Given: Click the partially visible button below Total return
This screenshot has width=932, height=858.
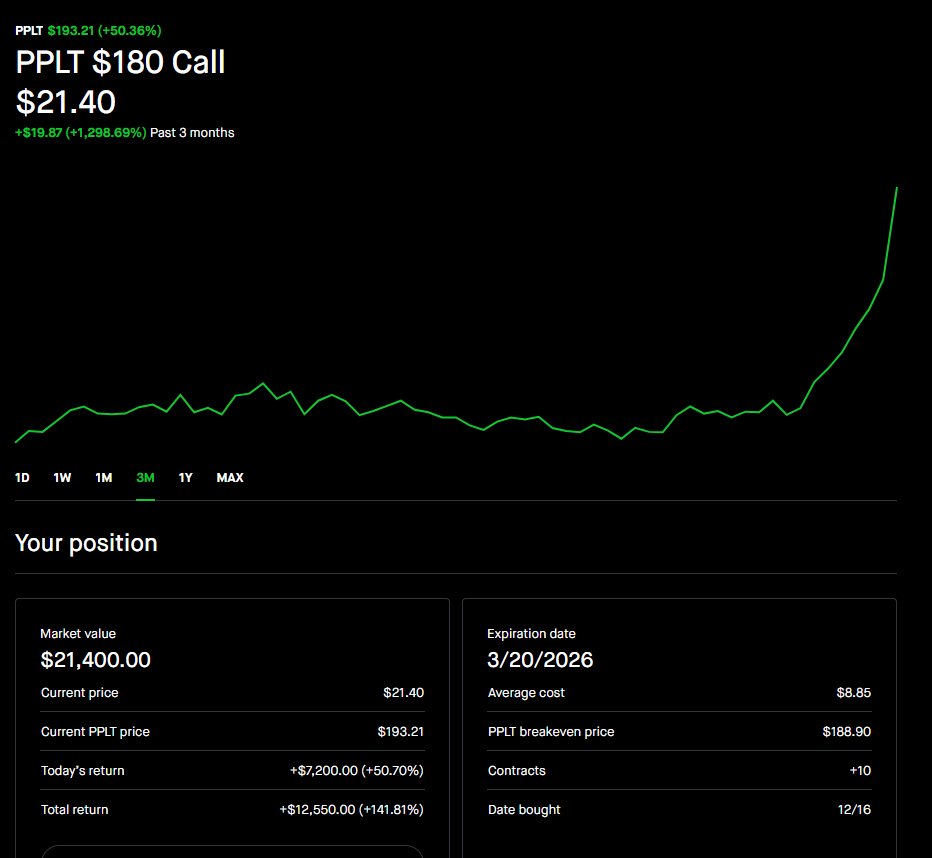Looking at the screenshot, I should 232,851.
